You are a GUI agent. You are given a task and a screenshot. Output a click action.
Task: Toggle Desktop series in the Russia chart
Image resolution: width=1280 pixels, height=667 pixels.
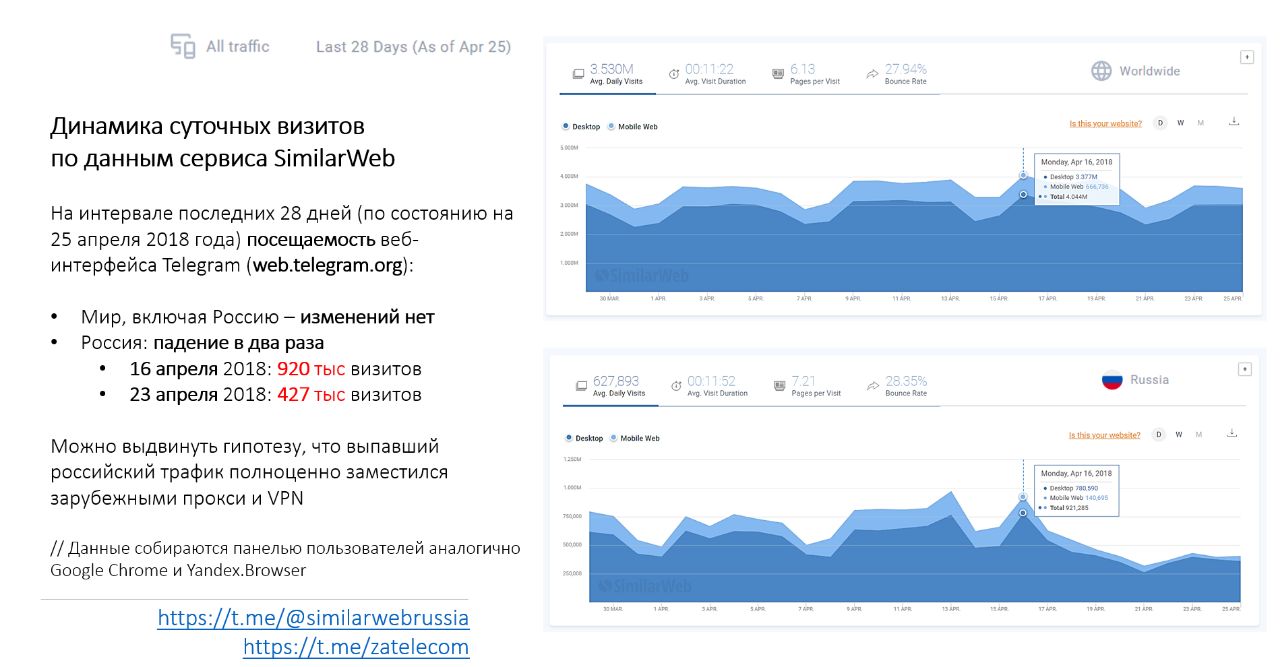(584, 438)
